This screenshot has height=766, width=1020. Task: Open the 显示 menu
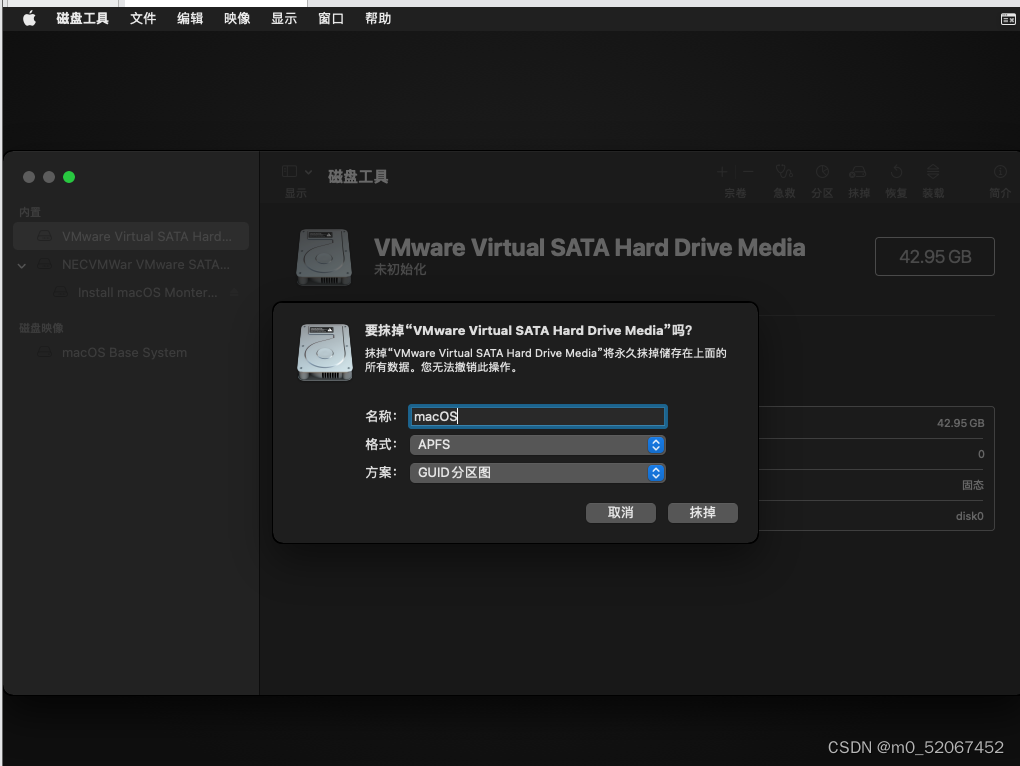[284, 18]
